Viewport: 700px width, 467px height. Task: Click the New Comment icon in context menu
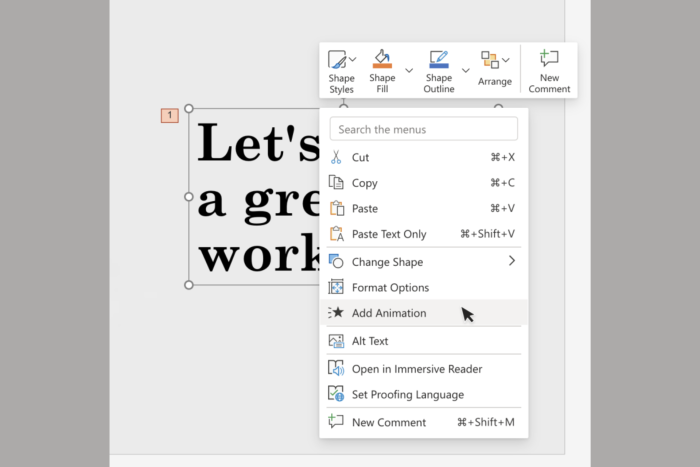[x=336, y=421]
